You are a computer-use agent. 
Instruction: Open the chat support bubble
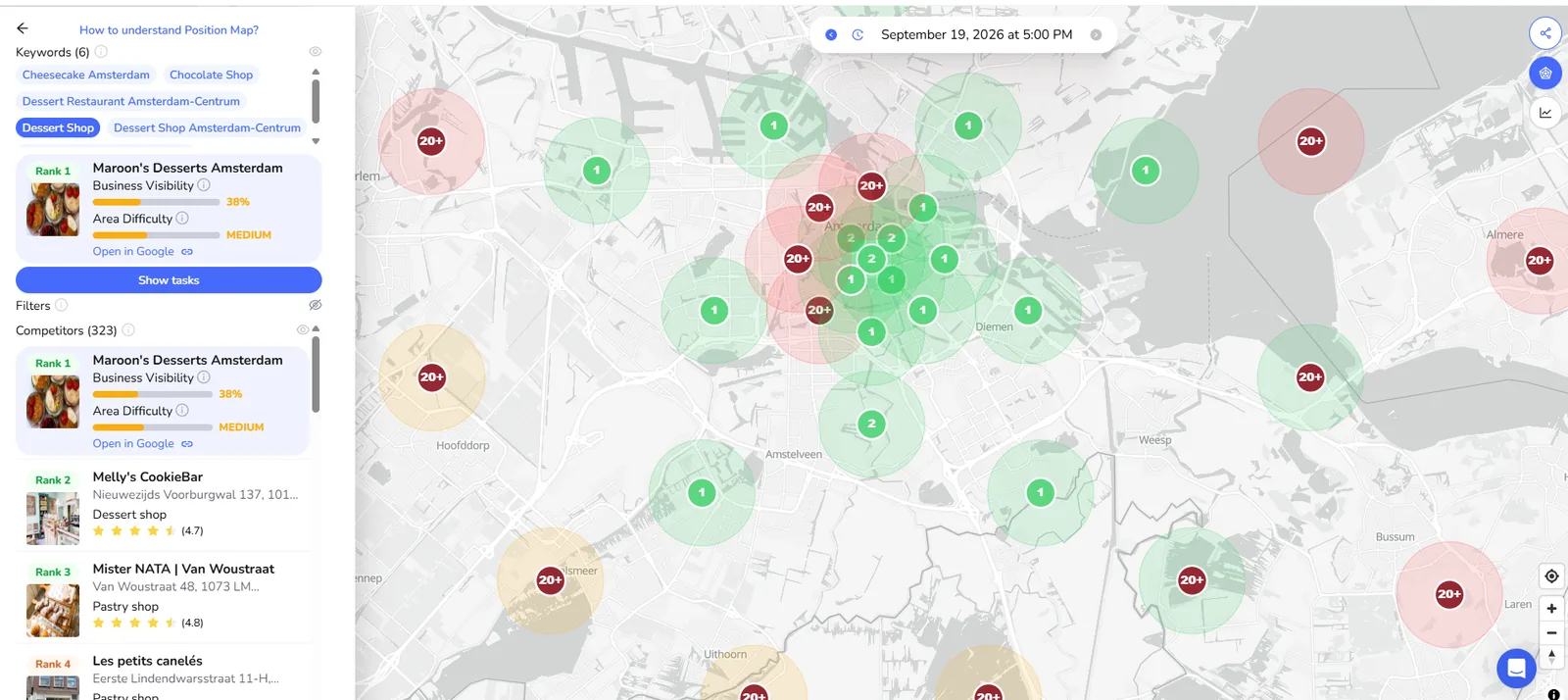point(1516,669)
